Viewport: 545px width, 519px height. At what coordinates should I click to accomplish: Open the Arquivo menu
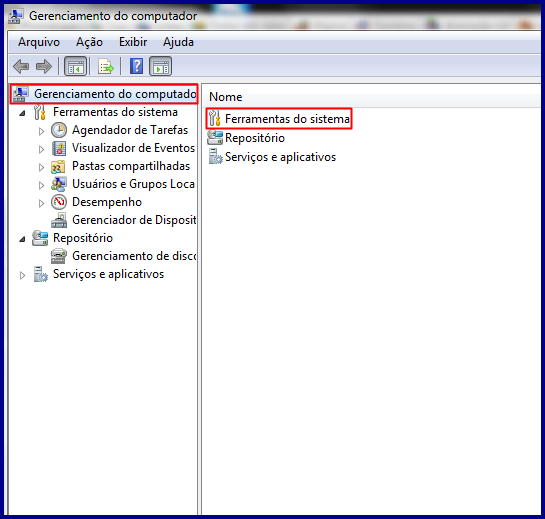39,42
